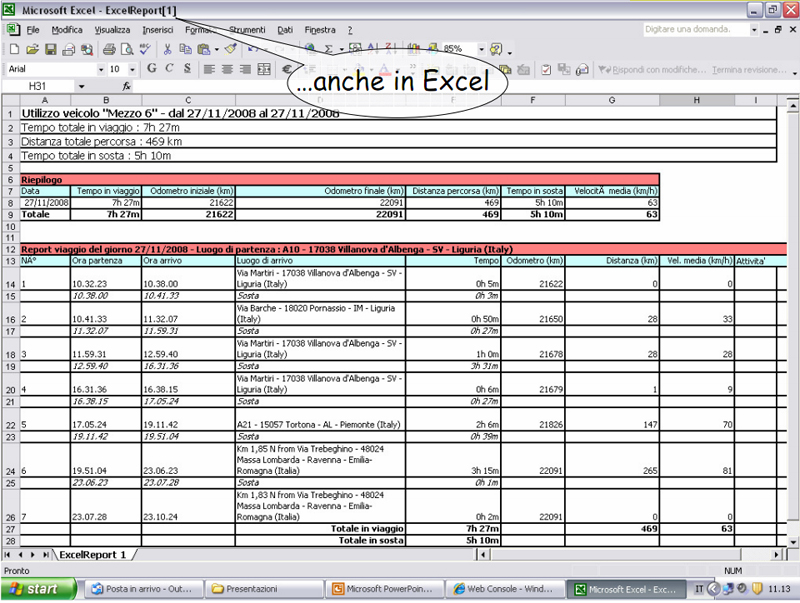Click the Insert Function fx button

coord(126,86)
